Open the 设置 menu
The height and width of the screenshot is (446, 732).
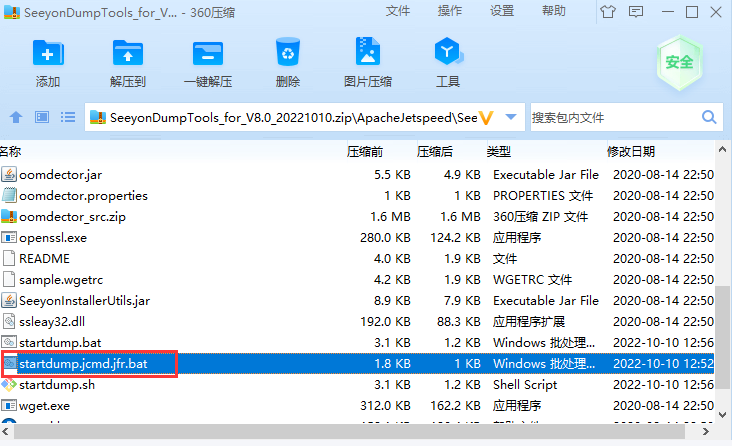tap(502, 11)
